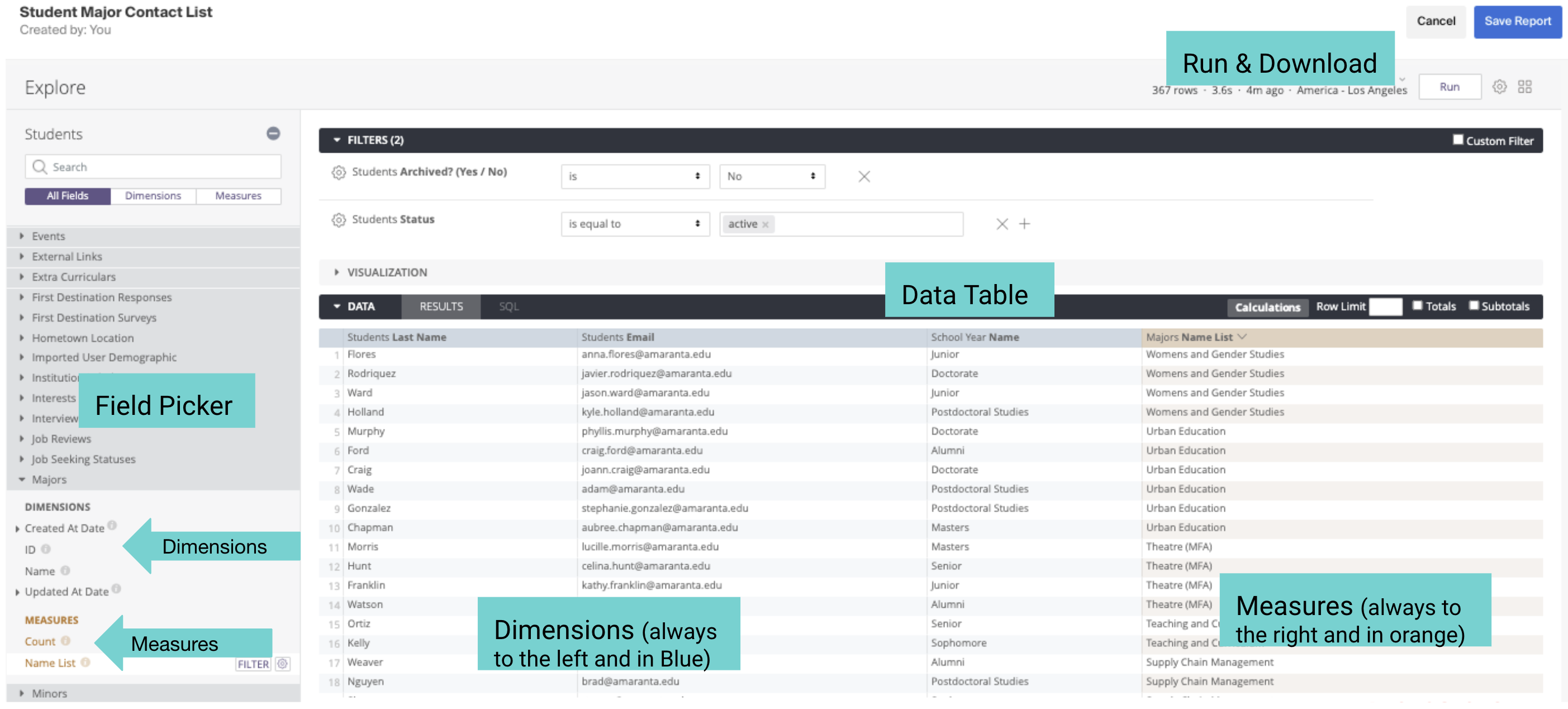
Task: Expand the Created At Date dimension group
Action: click(x=18, y=529)
